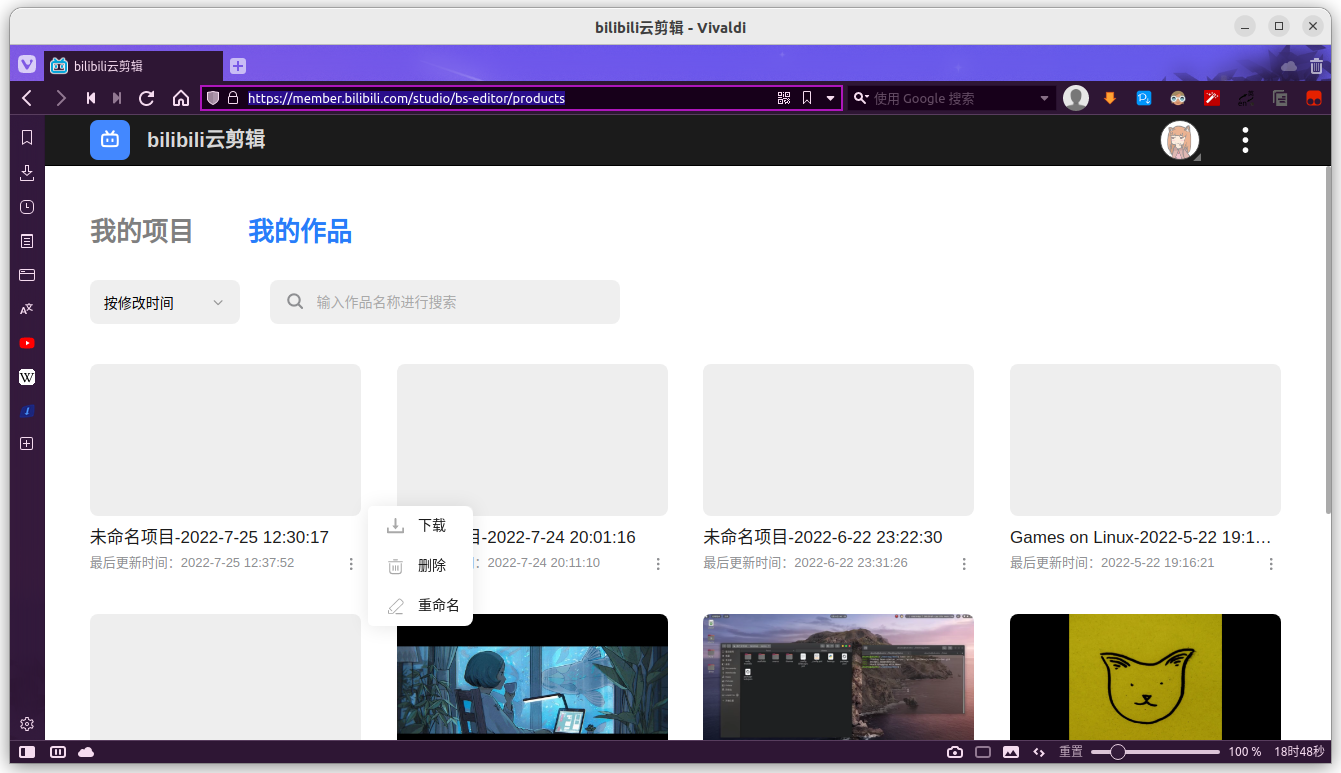
Task: Open Downloads panel in sidebar
Action: click(x=27, y=173)
